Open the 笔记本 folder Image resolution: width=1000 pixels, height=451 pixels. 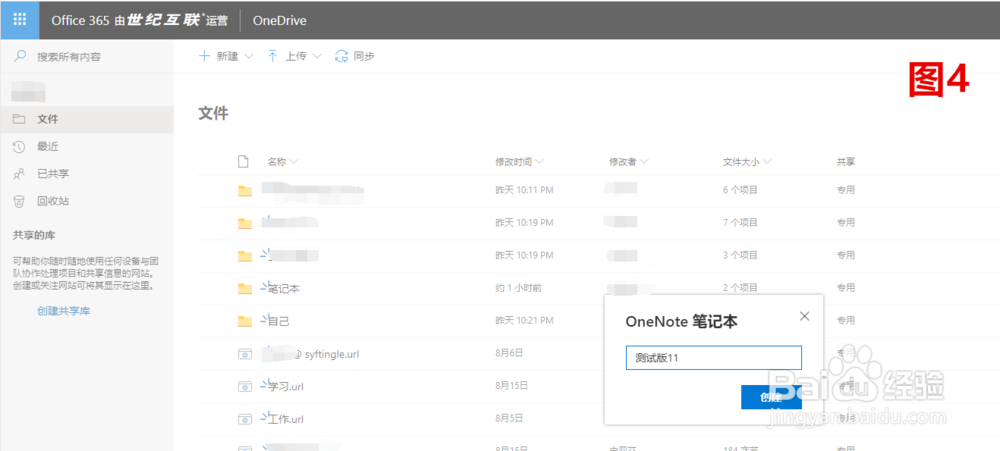284,288
